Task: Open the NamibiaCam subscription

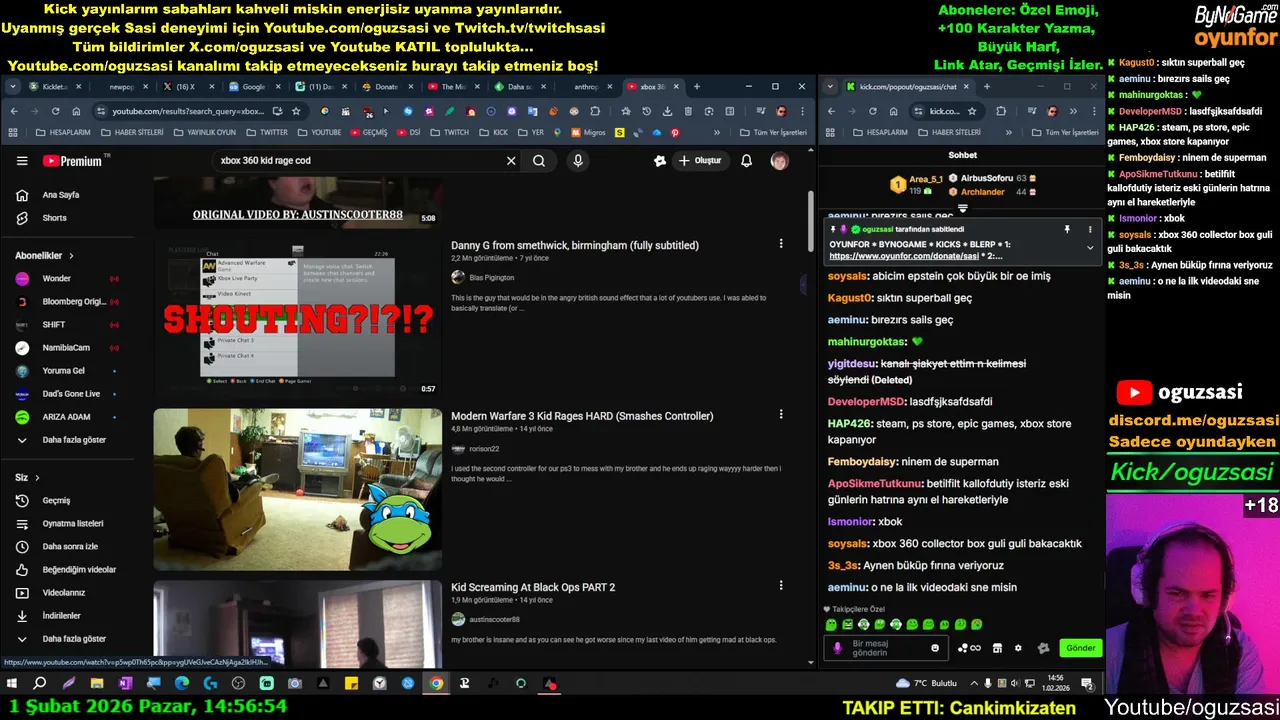Action: click(68, 348)
